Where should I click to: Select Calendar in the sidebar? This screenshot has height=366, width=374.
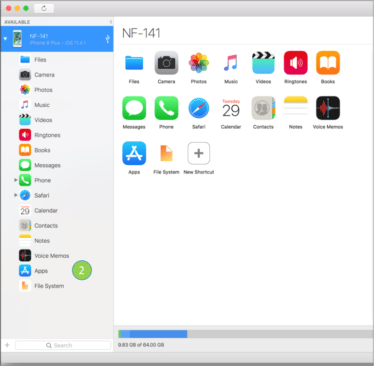57,210
